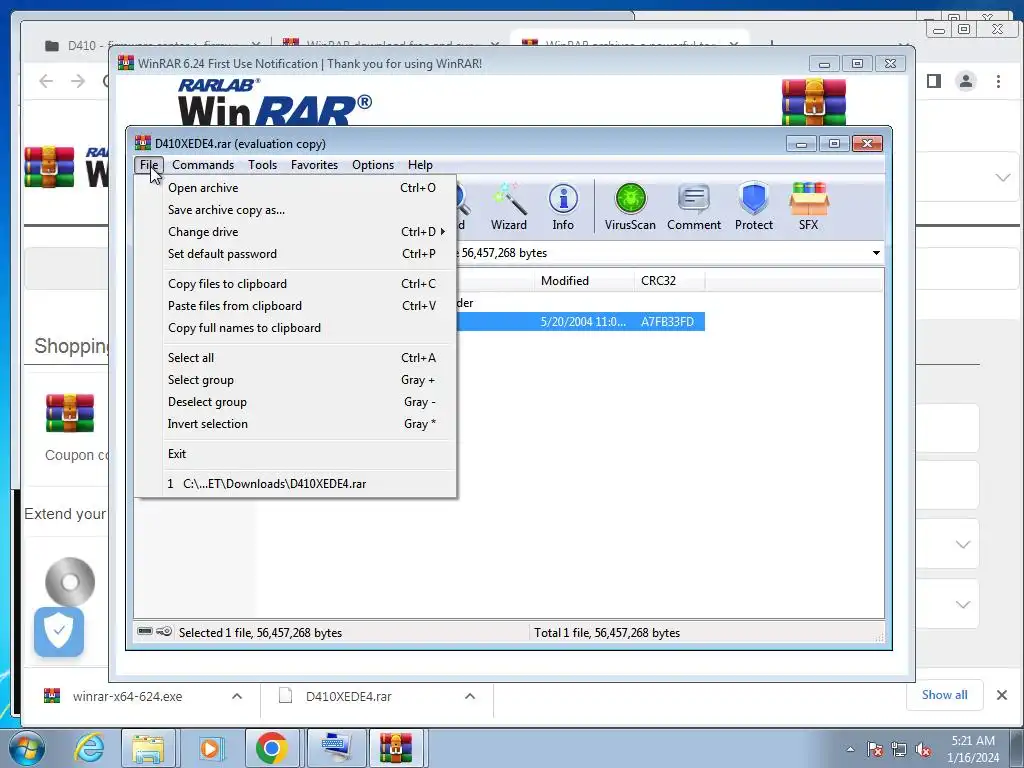Click the volume muted tray icon

tap(923, 749)
